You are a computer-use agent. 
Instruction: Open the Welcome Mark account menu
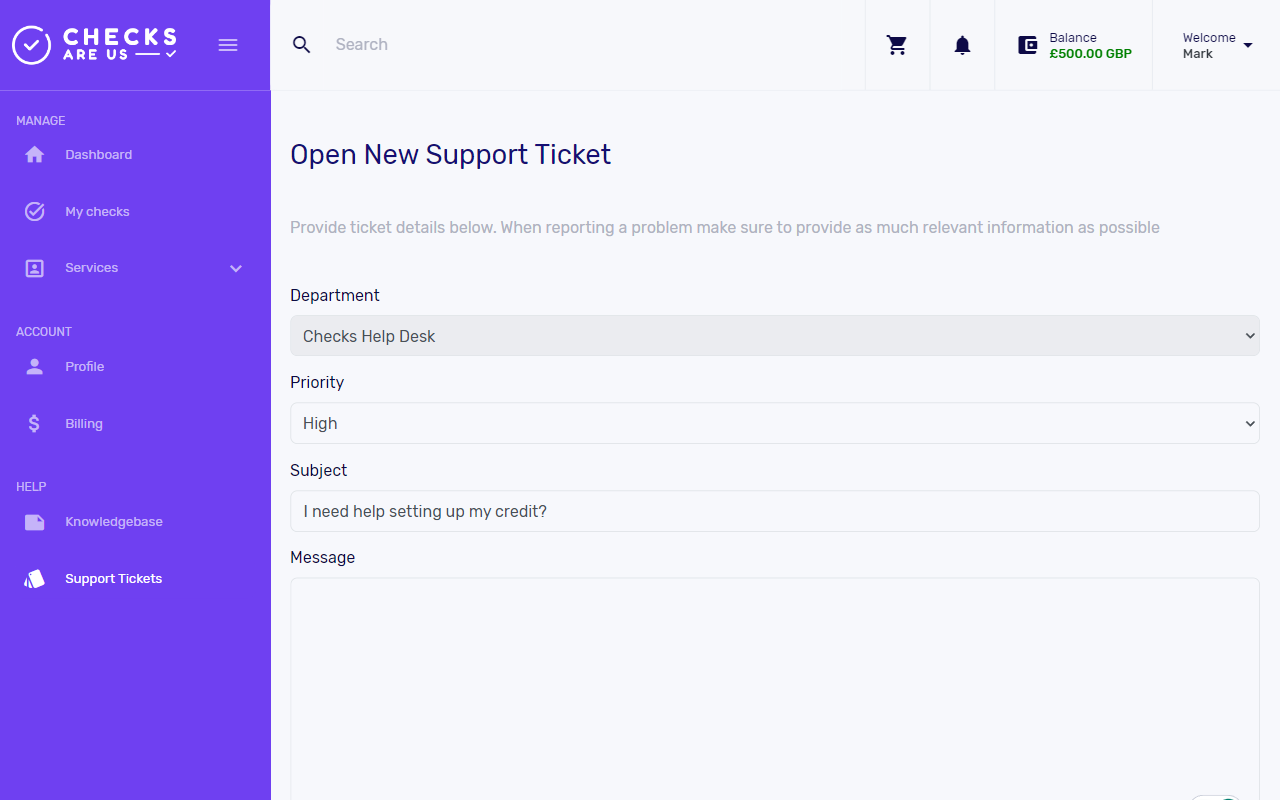pyautogui.click(x=1215, y=45)
